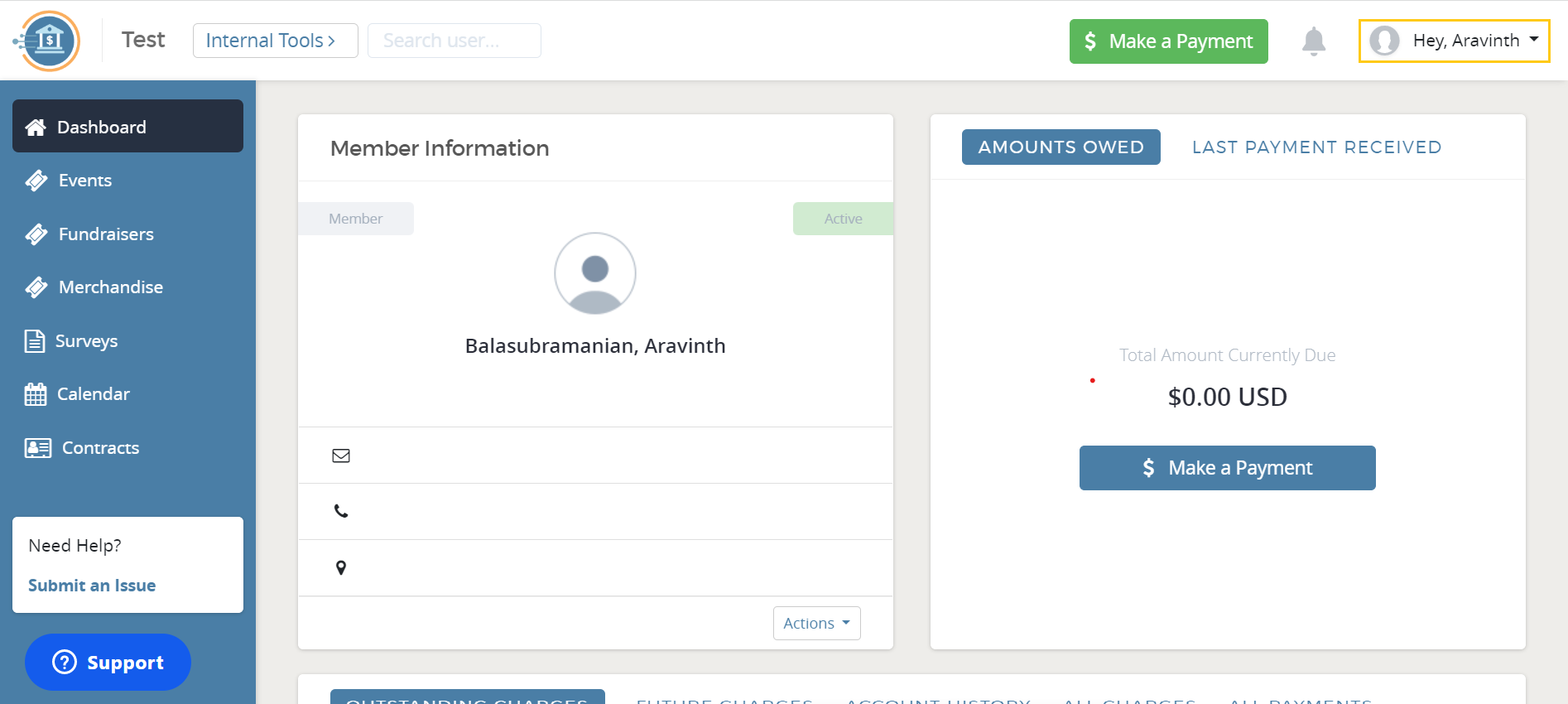Expand the Internal Tools menu
Viewport: 1568px width, 704px height.
[275, 41]
